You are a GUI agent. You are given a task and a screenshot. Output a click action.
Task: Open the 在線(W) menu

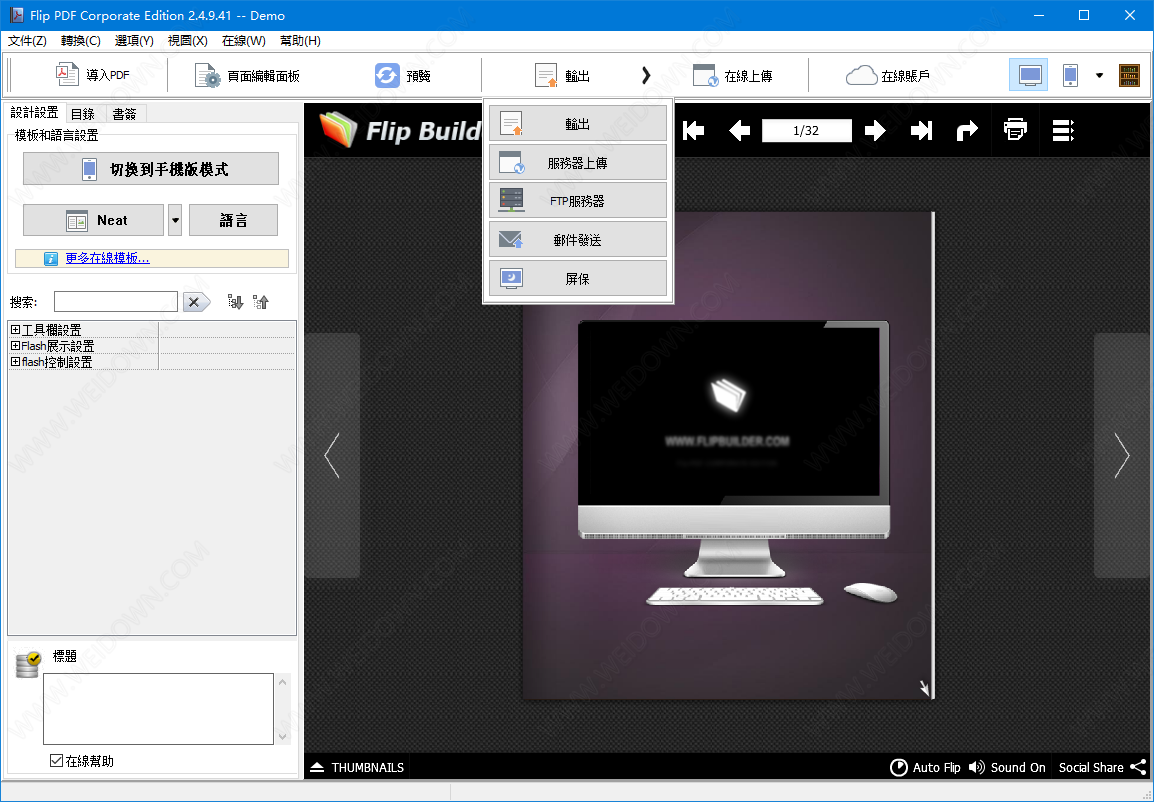[244, 40]
